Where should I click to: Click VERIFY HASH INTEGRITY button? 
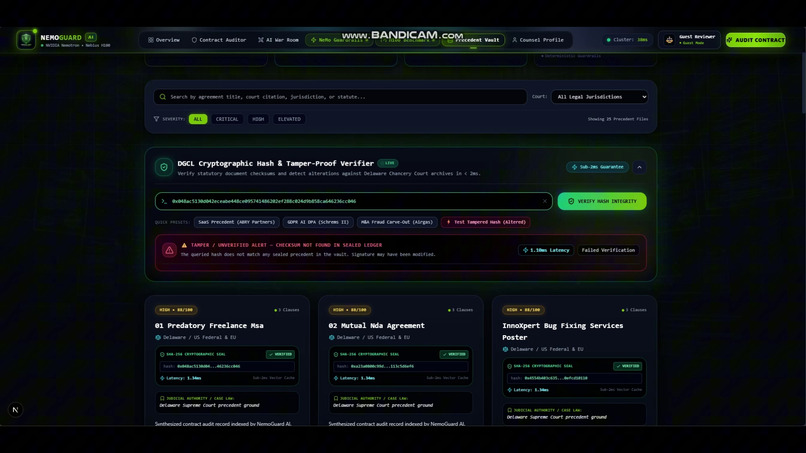pyautogui.click(x=602, y=201)
